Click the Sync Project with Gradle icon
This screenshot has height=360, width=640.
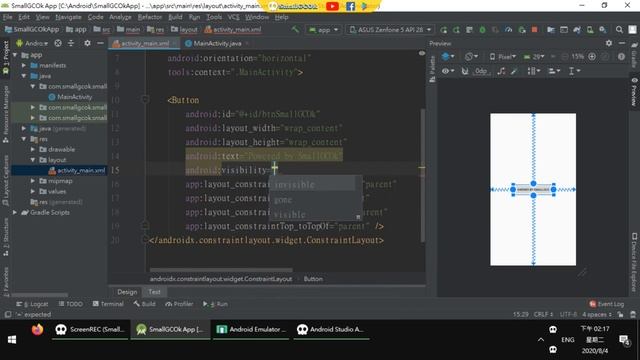(577, 30)
